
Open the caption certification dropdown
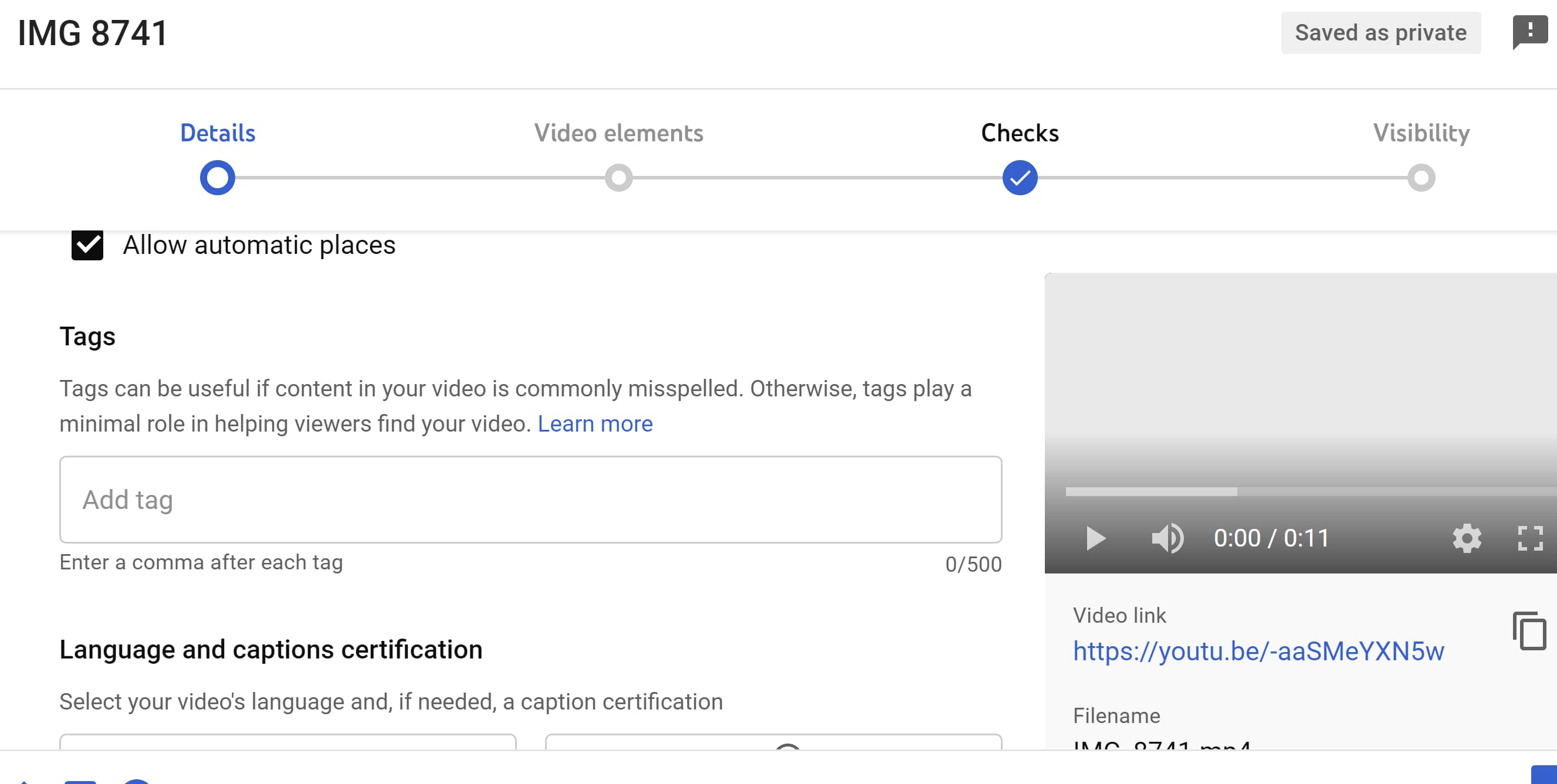(774, 742)
